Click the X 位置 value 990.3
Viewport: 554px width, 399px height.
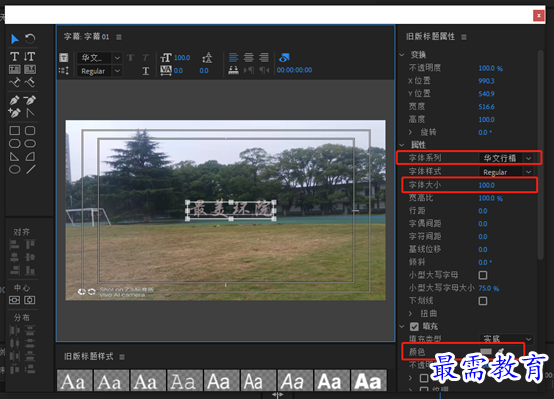[487, 81]
